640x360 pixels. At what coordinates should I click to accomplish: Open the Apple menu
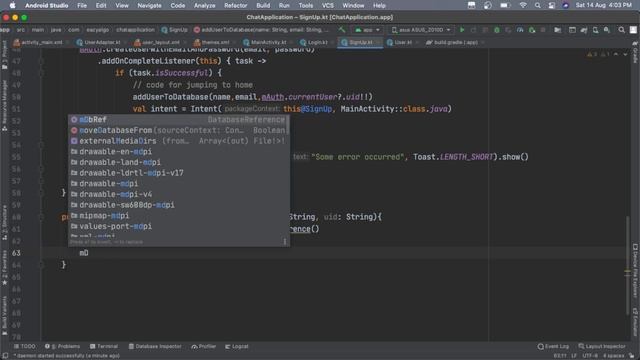(12, 5)
